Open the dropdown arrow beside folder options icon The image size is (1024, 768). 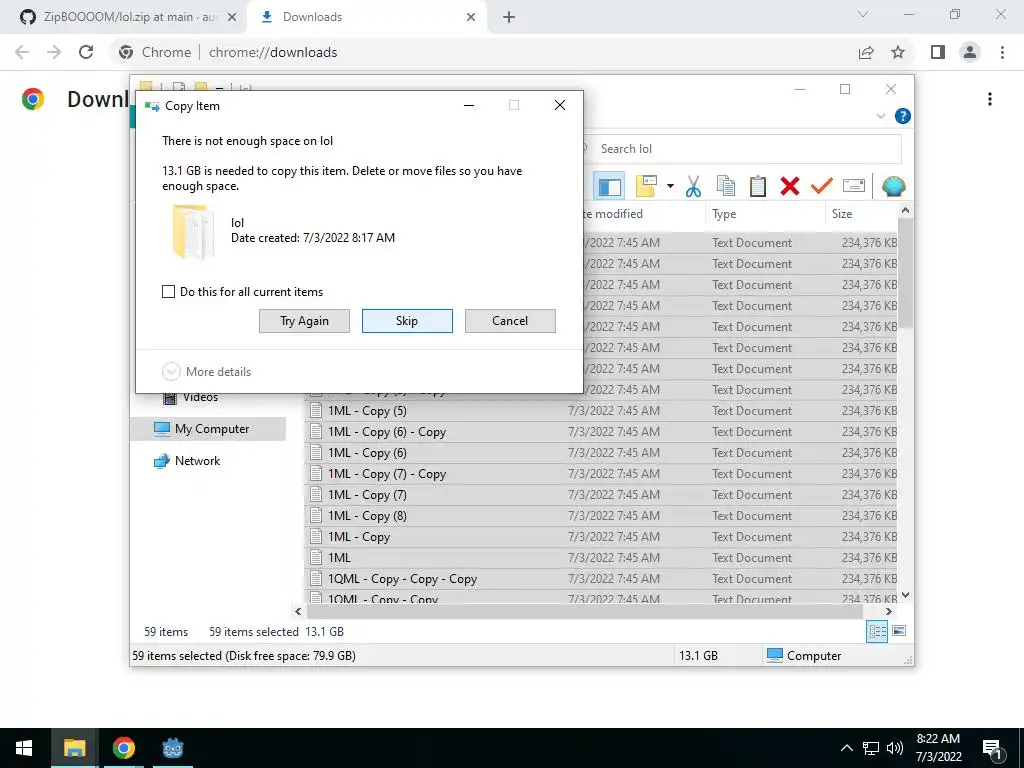click(670, 186)
